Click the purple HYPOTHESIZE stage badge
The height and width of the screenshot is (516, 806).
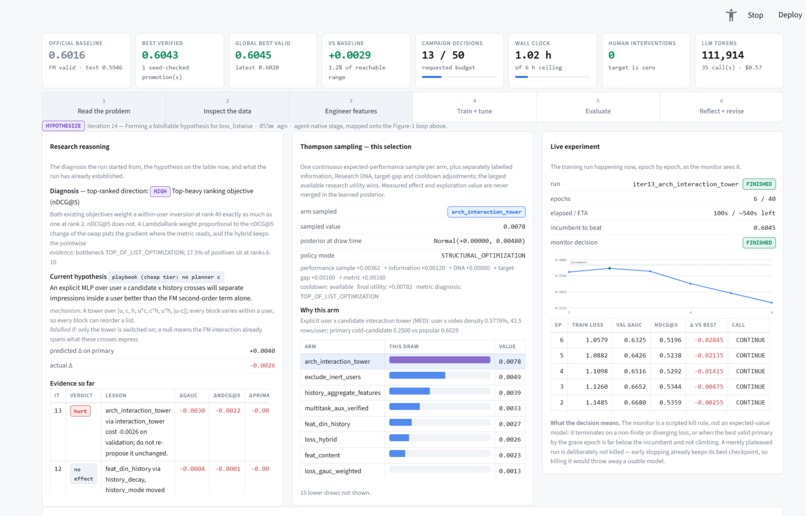point(63,126)
